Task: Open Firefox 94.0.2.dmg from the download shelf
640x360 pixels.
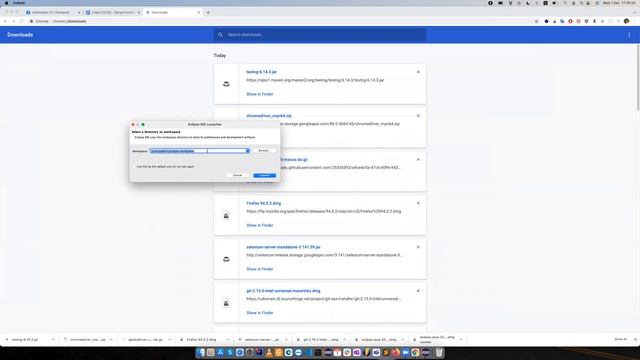Action: coord(201,340)
